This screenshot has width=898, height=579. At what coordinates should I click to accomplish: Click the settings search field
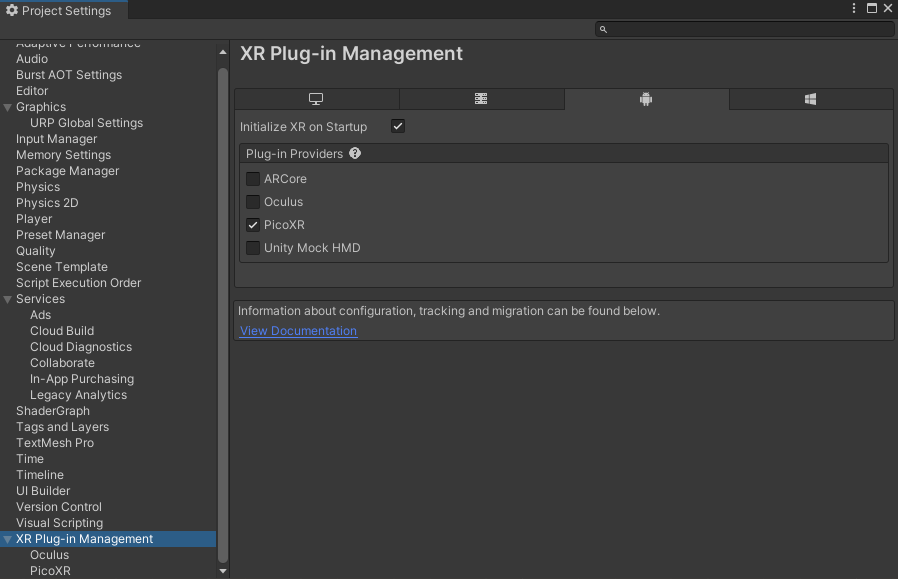[750, 30]
